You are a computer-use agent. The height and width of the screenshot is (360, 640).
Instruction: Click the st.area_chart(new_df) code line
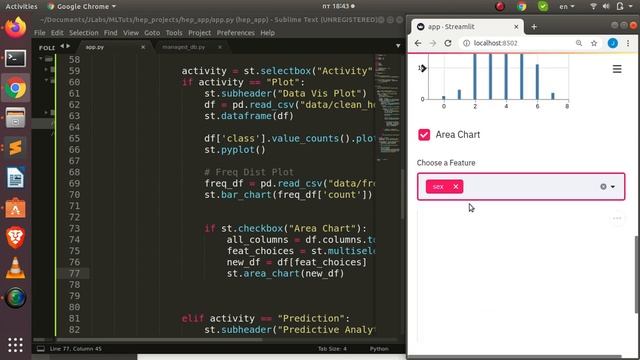[285, 273]
